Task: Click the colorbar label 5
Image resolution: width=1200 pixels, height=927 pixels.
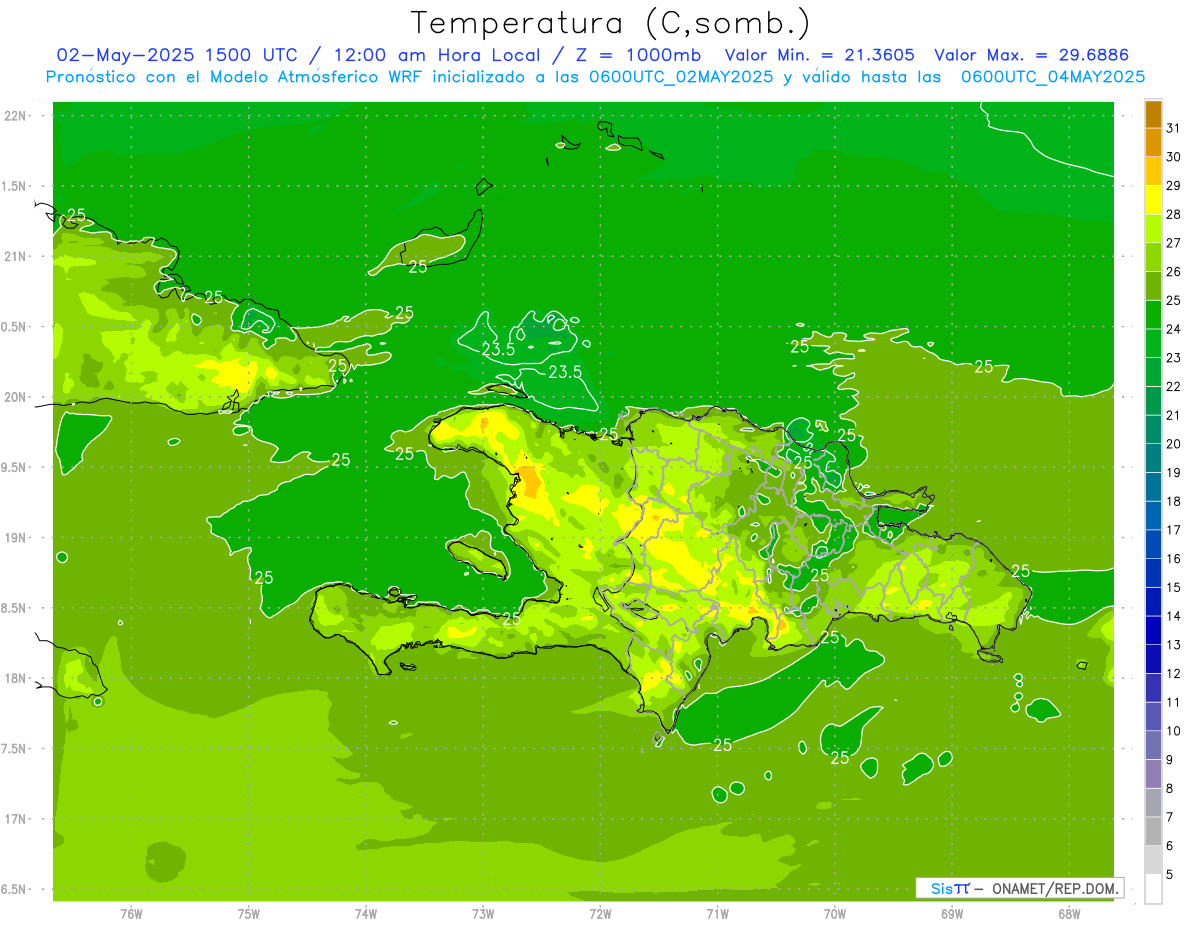Action: click(x=1170, y=875)
